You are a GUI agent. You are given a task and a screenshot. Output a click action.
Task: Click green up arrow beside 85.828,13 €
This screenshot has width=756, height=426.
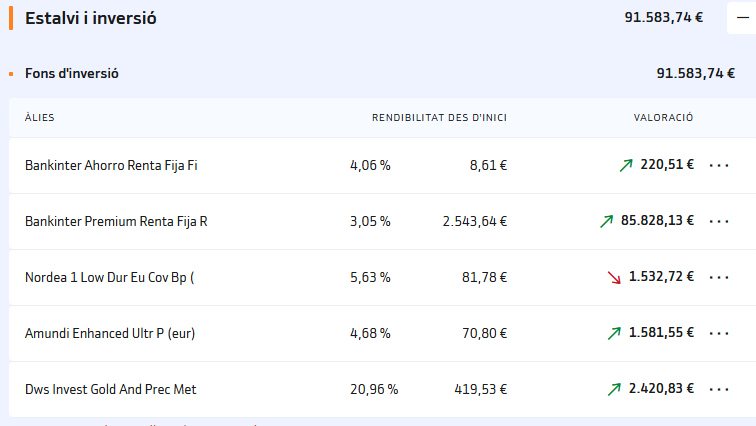607,221
